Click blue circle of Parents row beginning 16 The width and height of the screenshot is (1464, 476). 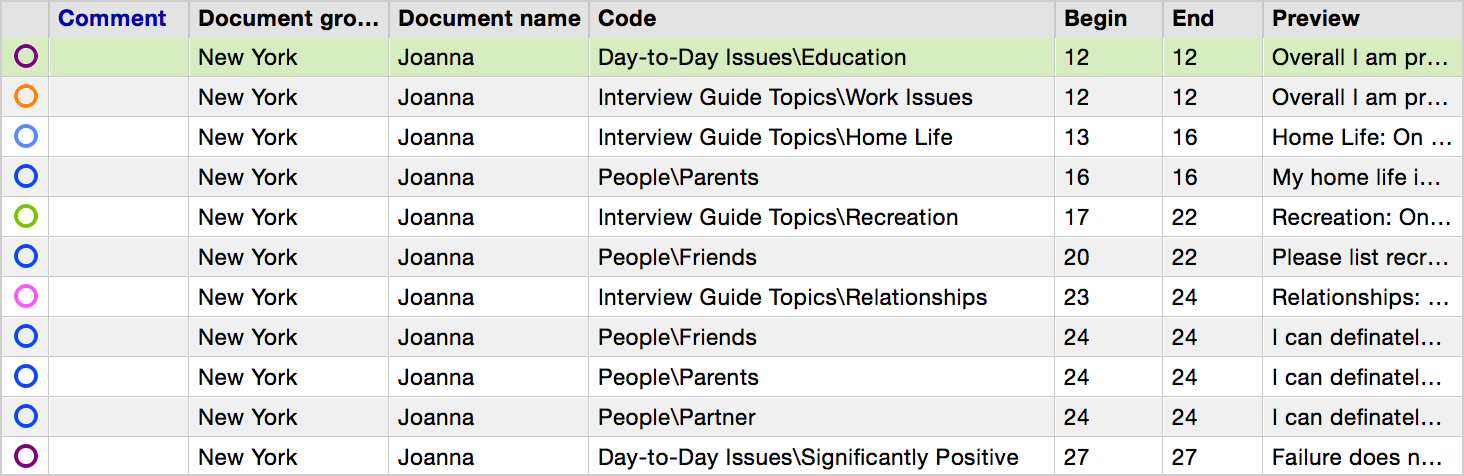26,177
